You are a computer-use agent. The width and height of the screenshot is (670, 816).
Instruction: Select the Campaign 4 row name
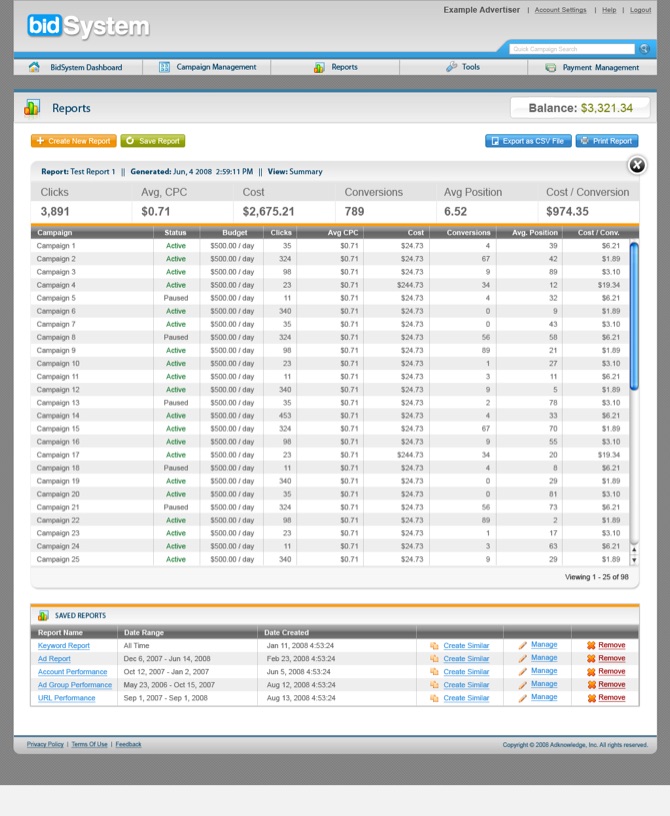point(56,285)
